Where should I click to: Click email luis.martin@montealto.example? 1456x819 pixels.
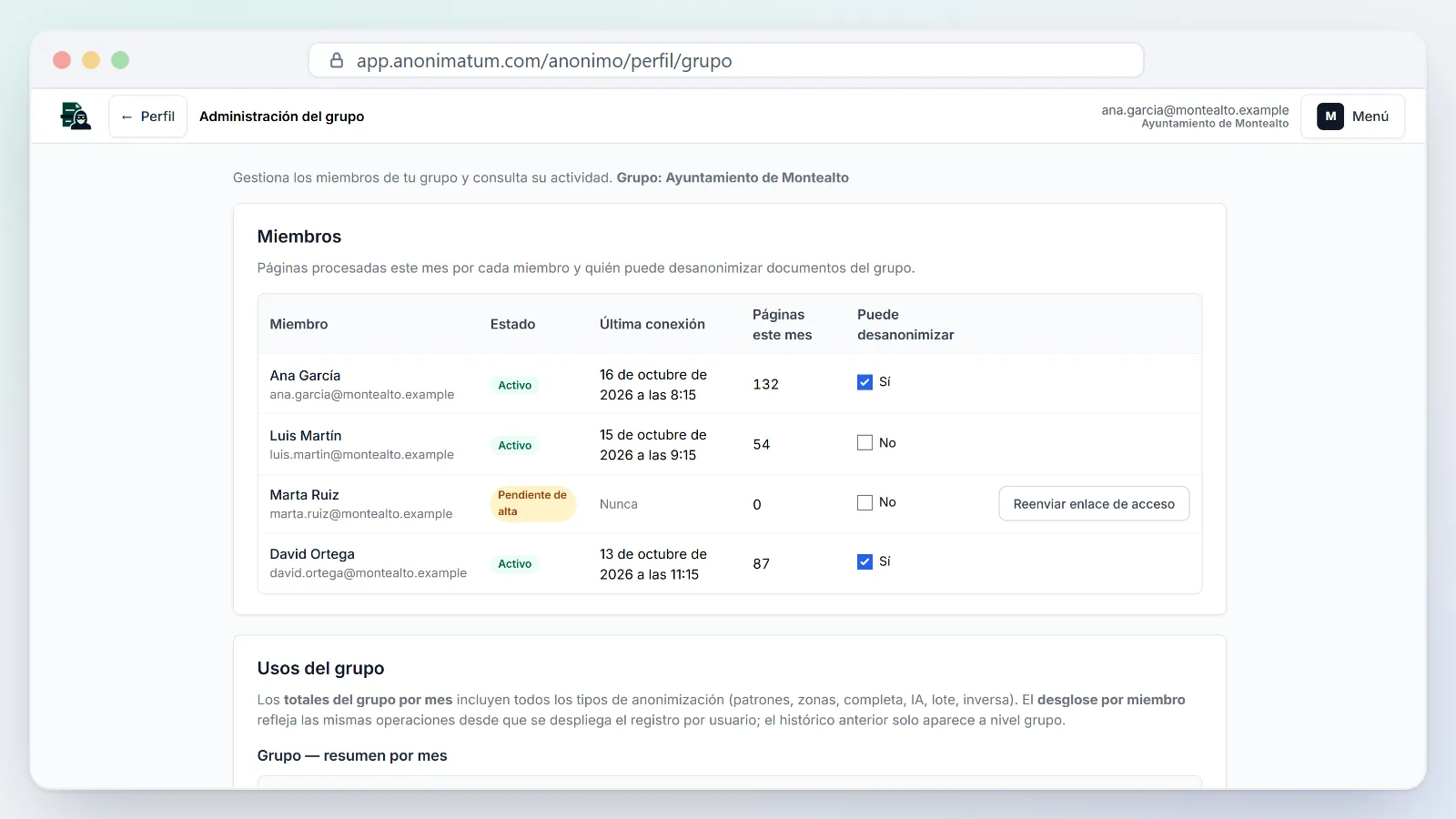361,454
